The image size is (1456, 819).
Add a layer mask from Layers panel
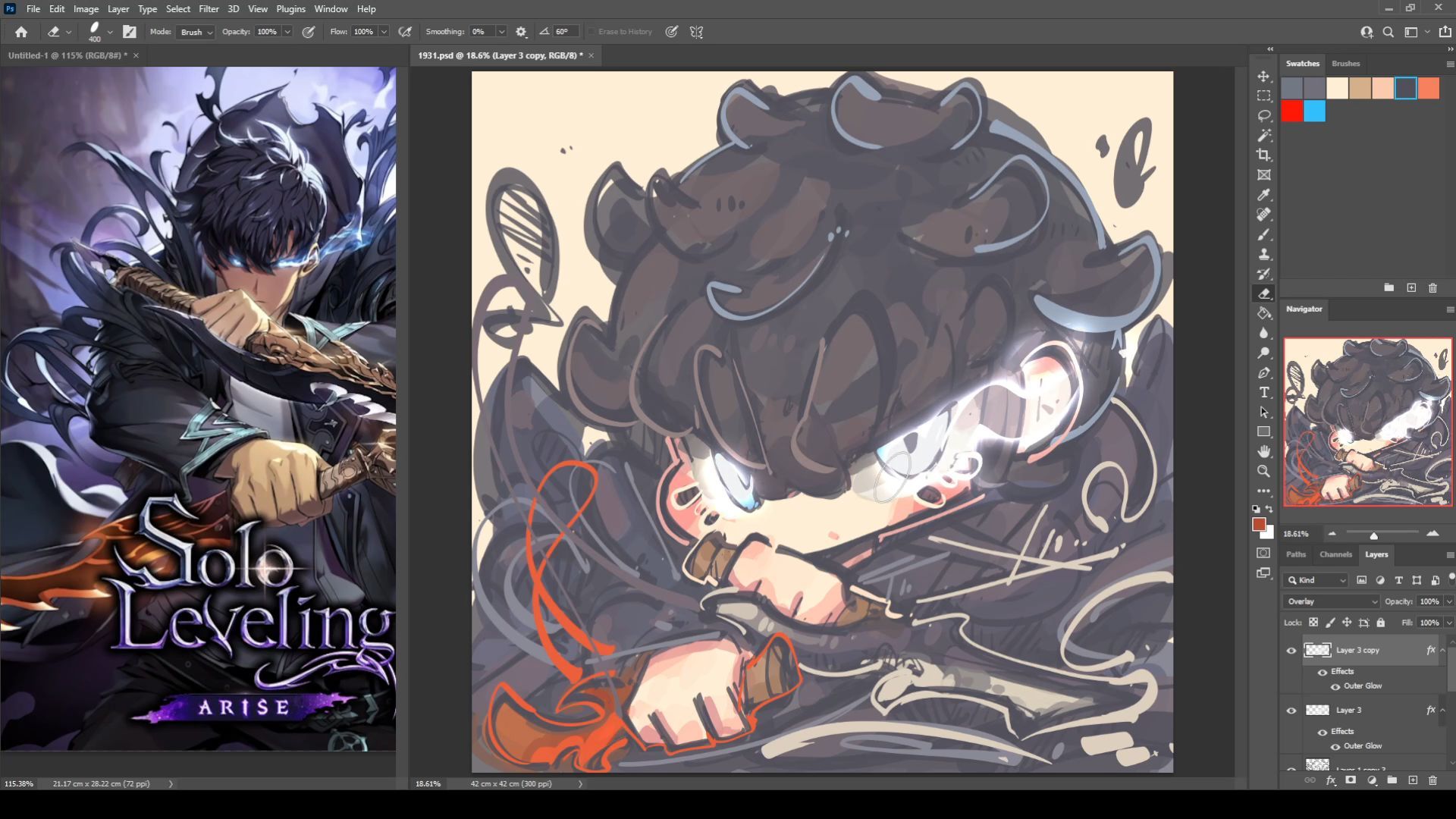point(1351,780)
